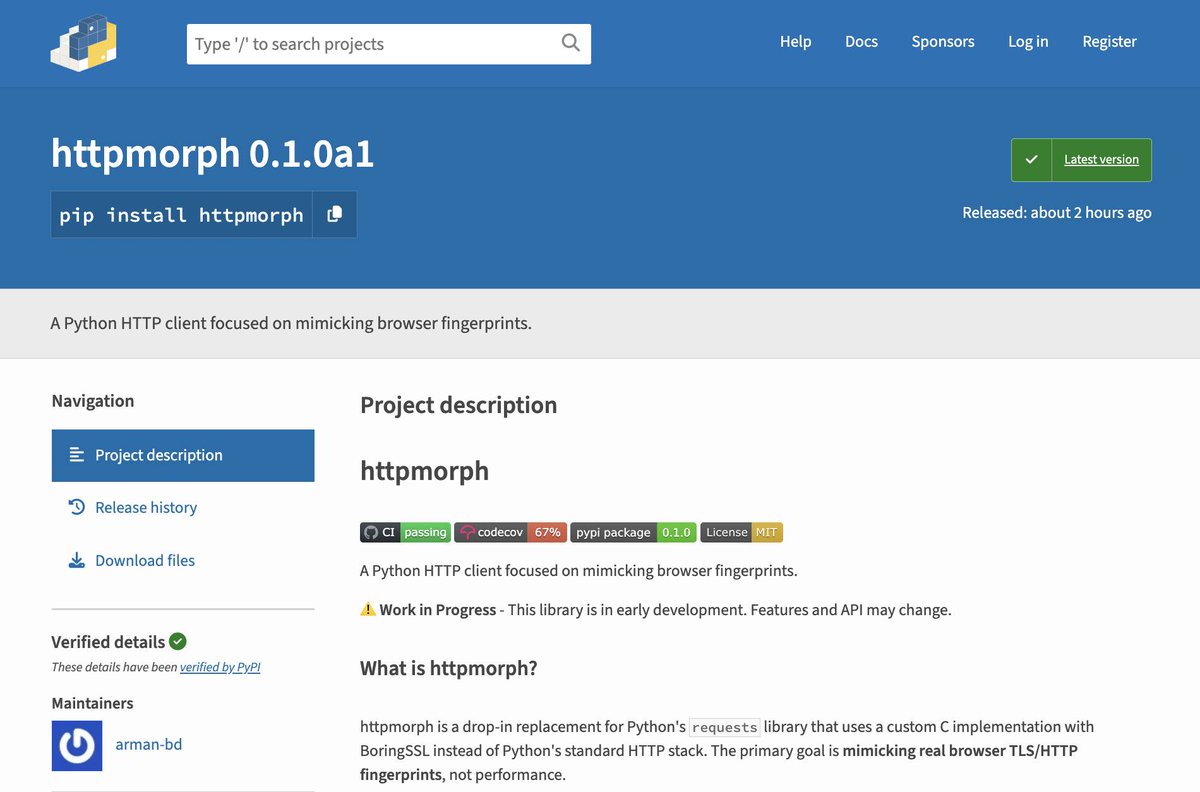Click the pypi package 0.1.0 badge

[633, 532]
